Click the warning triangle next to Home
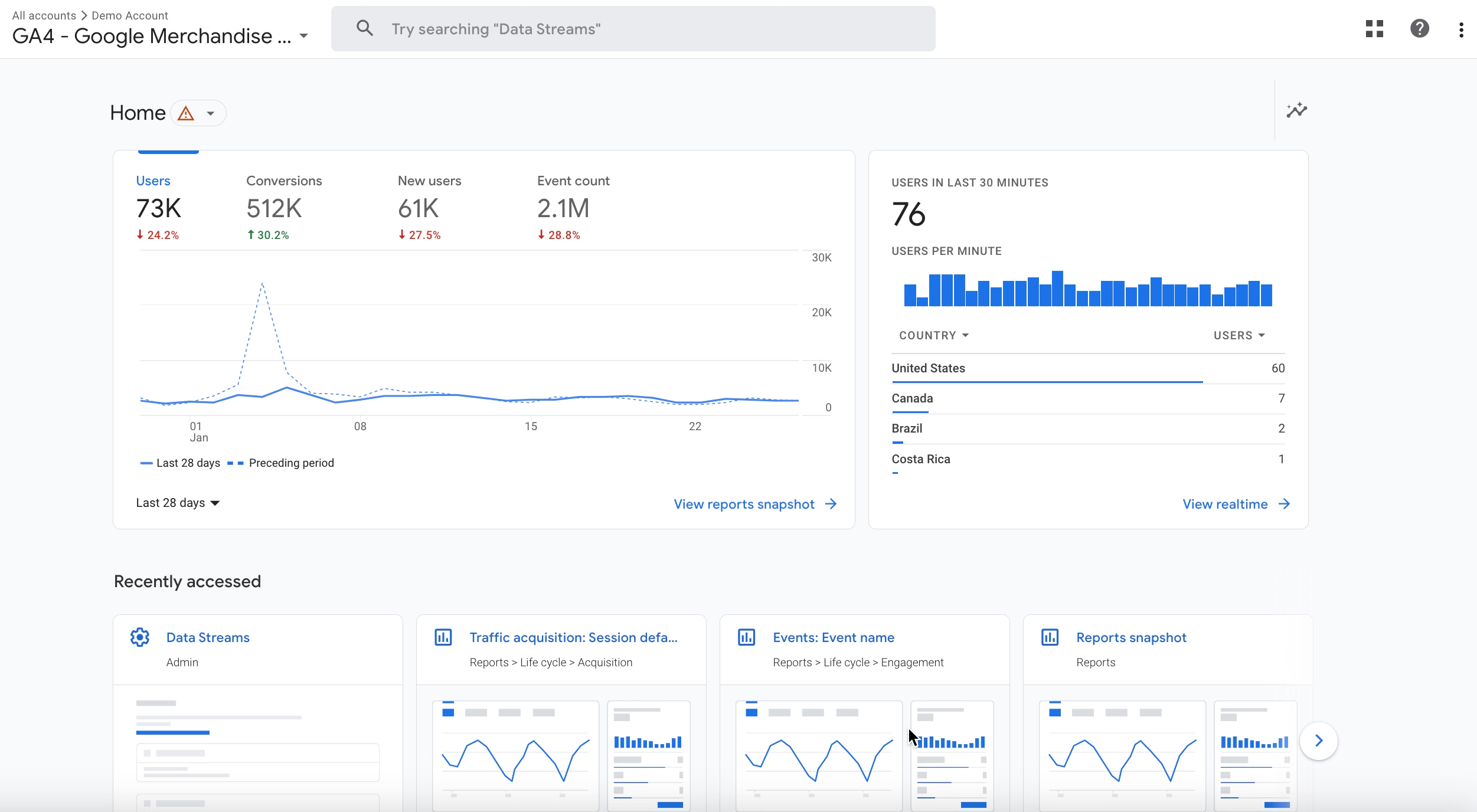Image resolution: width=1477 pixels, height=812 pixels. pyautogui.click(x=186, y=113)
